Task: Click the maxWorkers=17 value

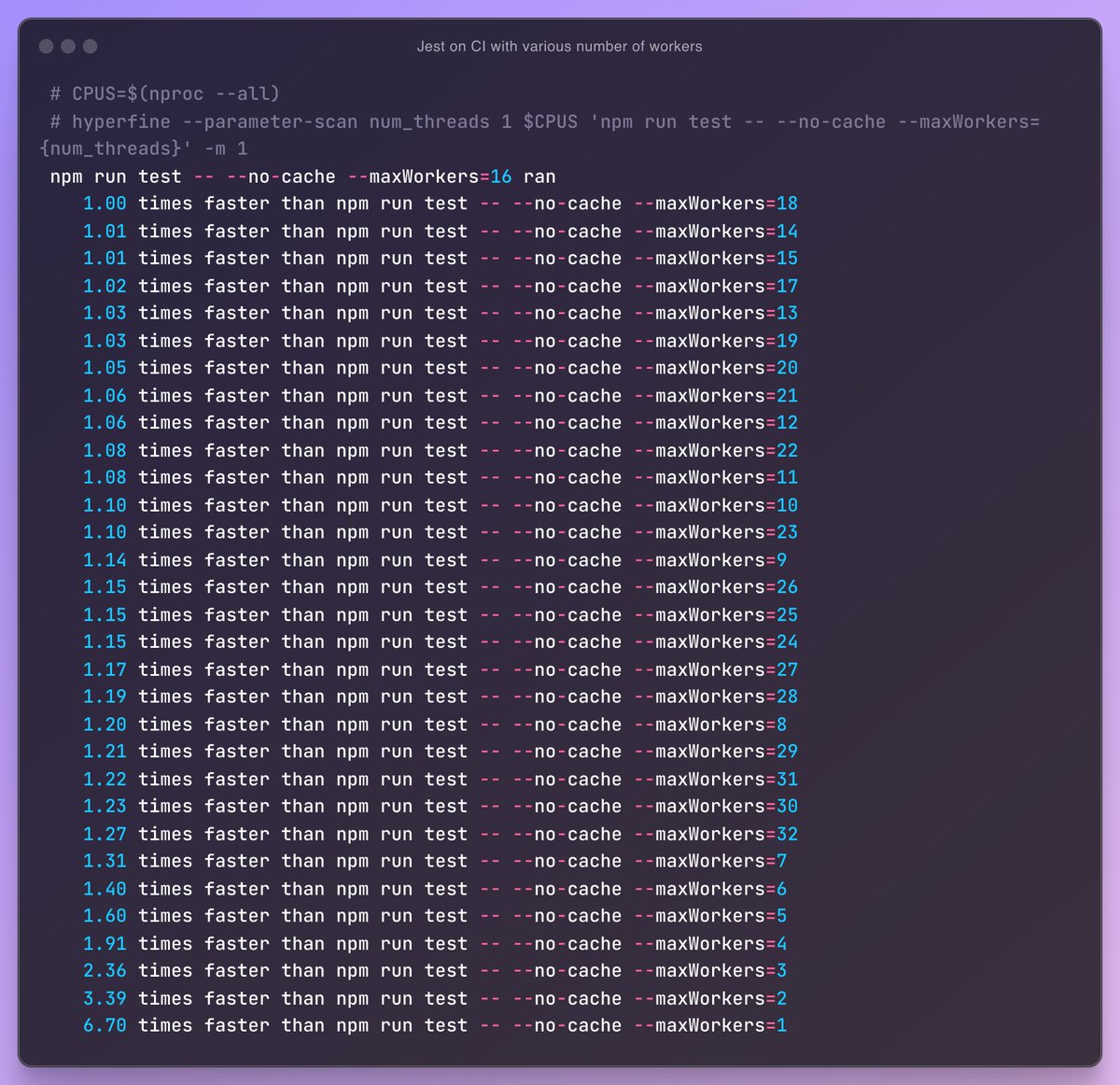Action: pos(787,287)
